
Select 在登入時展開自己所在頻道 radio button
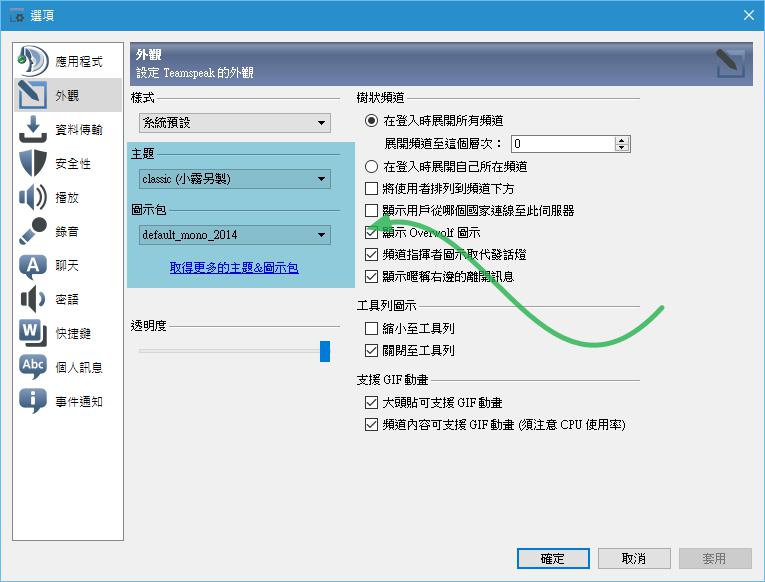tap(371, 167)
